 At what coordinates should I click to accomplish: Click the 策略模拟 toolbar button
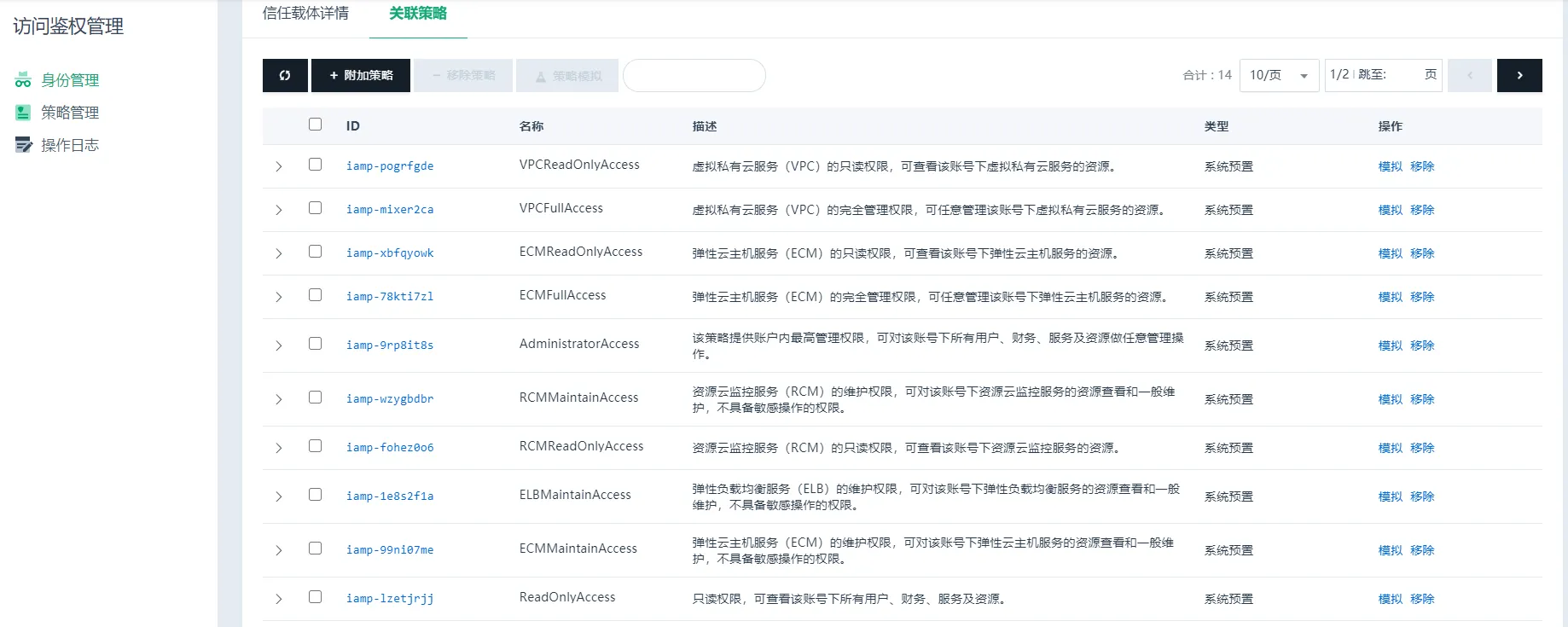tap(567, 75)
